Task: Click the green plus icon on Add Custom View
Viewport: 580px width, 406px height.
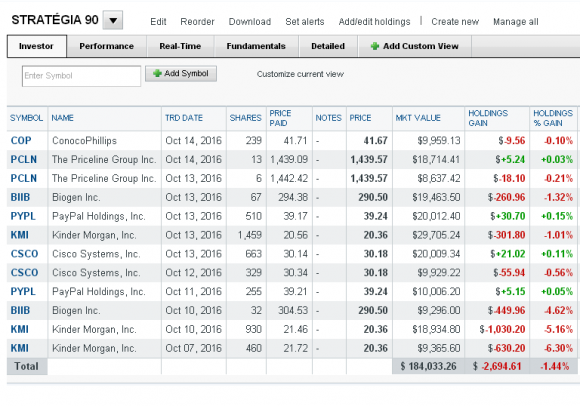Action: (x=375, y=46)
